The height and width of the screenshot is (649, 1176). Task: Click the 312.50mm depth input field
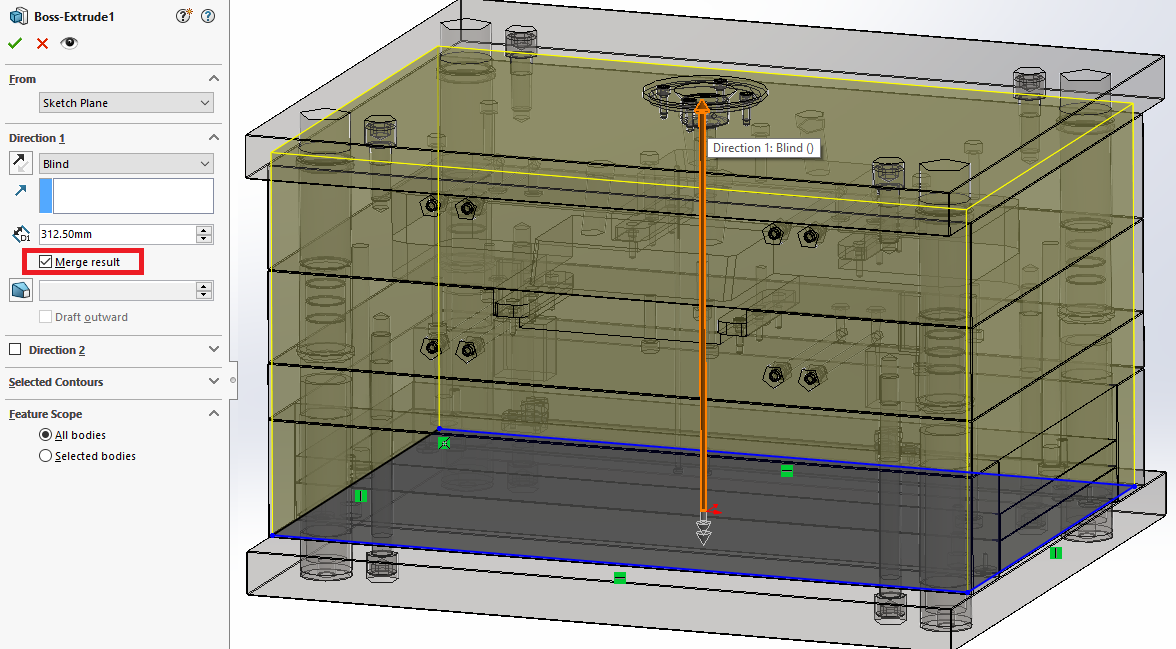[116, 234]
